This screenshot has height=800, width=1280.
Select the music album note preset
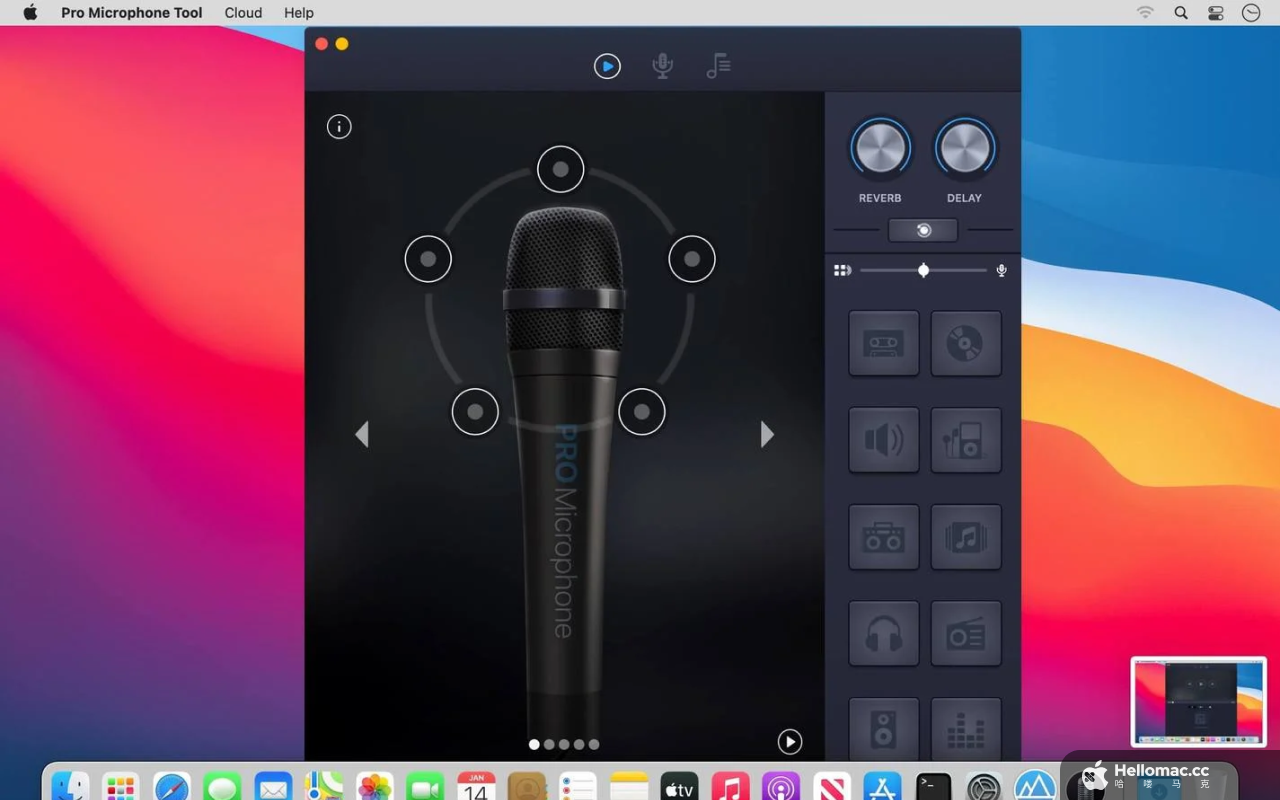(966, 537)
